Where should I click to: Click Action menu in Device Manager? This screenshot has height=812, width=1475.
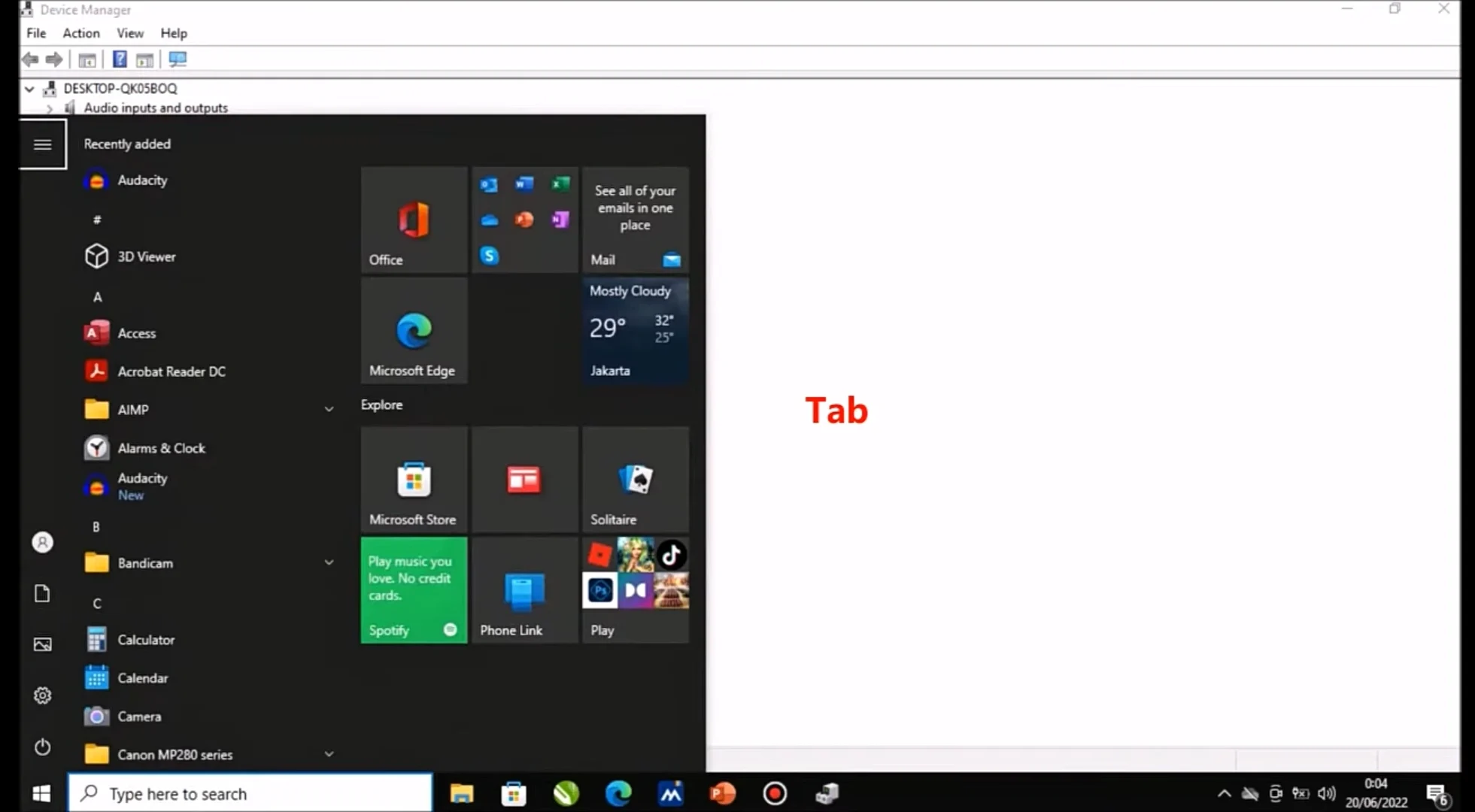coord(80,33)
